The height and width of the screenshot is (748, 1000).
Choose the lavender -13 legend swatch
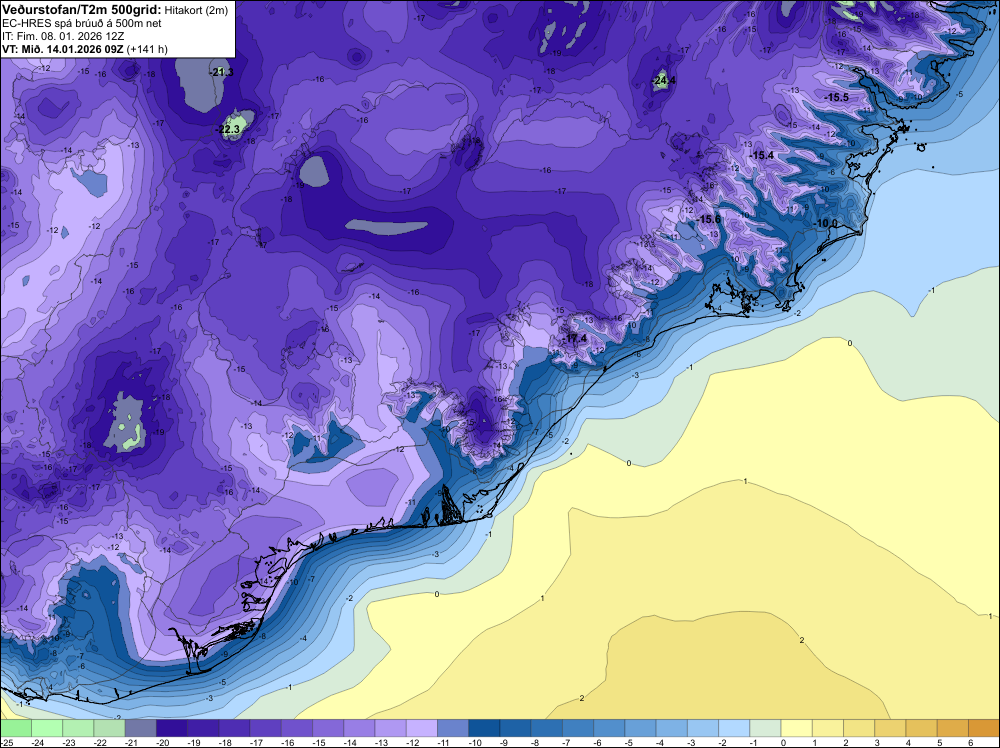point(390,728)
